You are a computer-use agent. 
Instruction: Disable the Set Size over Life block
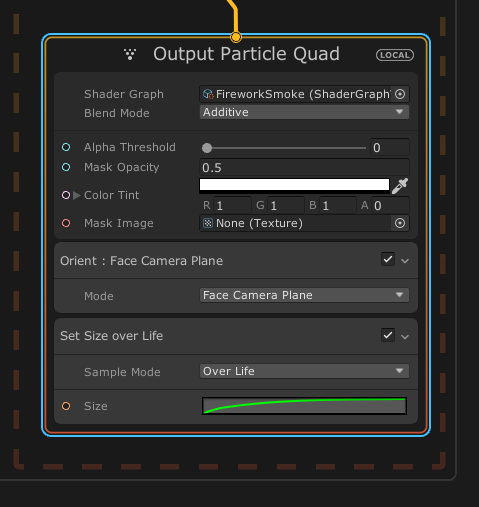[388, 335]
